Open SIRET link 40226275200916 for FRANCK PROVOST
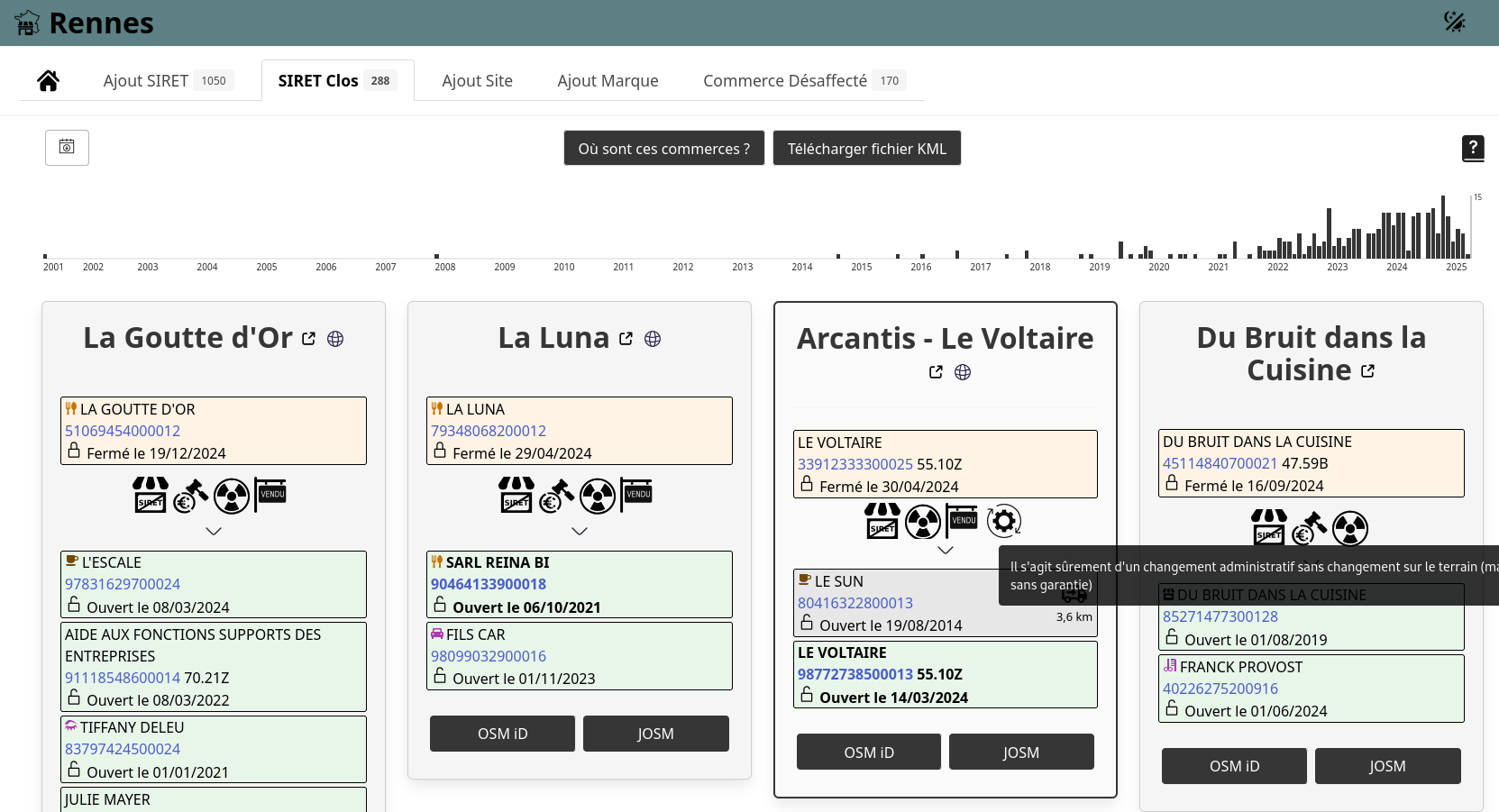1499x812 pixels. point(1220,689)
